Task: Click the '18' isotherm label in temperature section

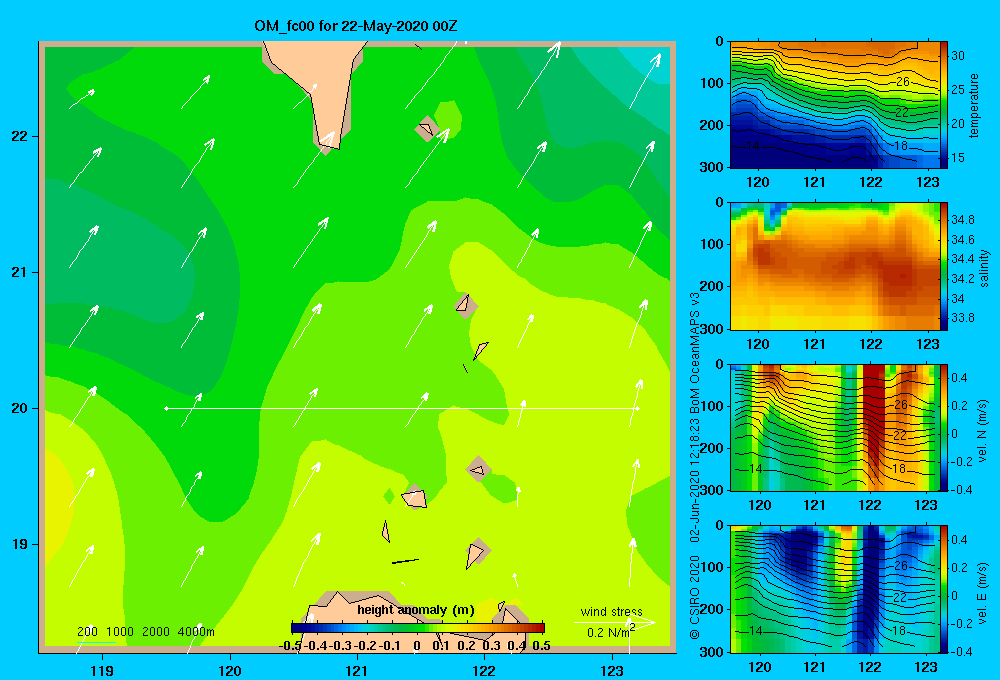Action: pyautogui.click(x=901, y=145)
